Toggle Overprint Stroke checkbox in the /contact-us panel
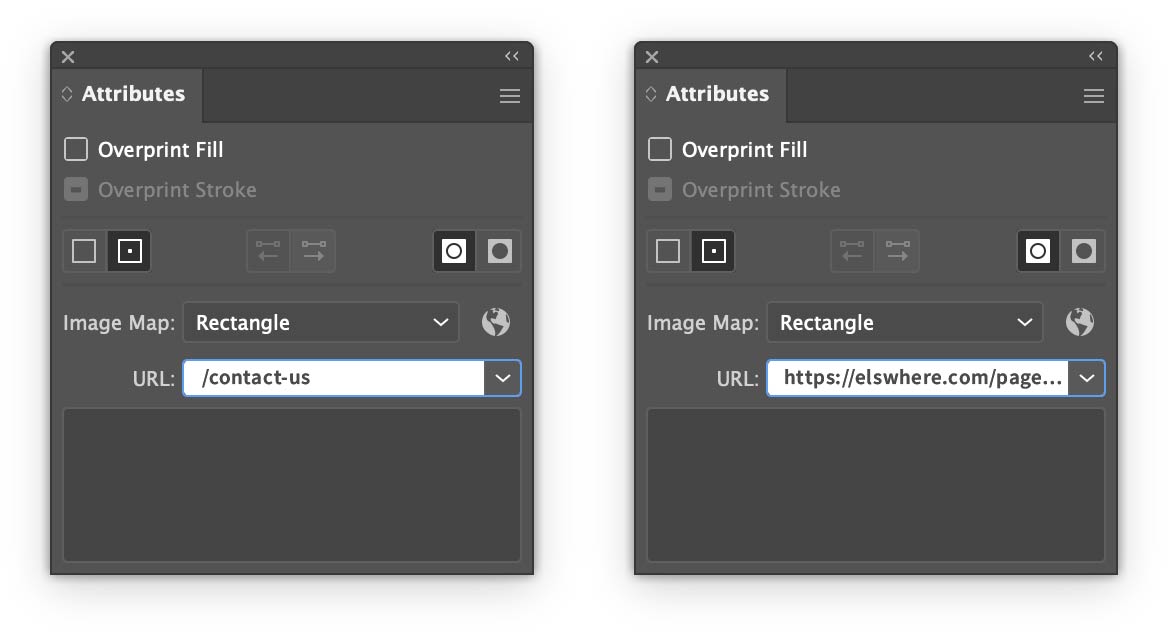This screenshot has height=635, width=1169. click(x=76, y=190)
